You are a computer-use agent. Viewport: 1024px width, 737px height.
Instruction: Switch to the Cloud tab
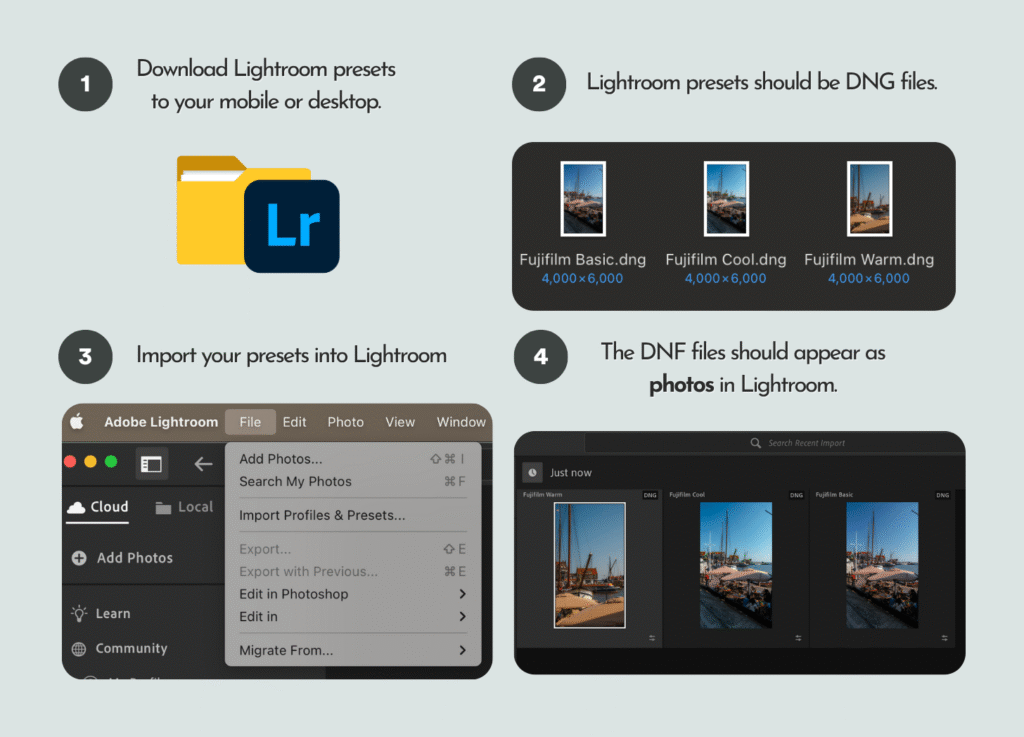point(98,507)
